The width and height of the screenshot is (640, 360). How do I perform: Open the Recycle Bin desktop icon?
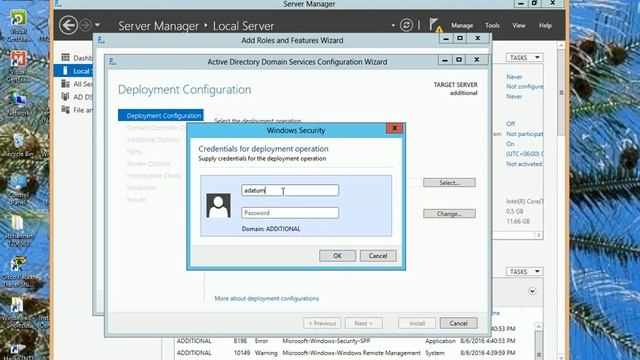(18, 145)
